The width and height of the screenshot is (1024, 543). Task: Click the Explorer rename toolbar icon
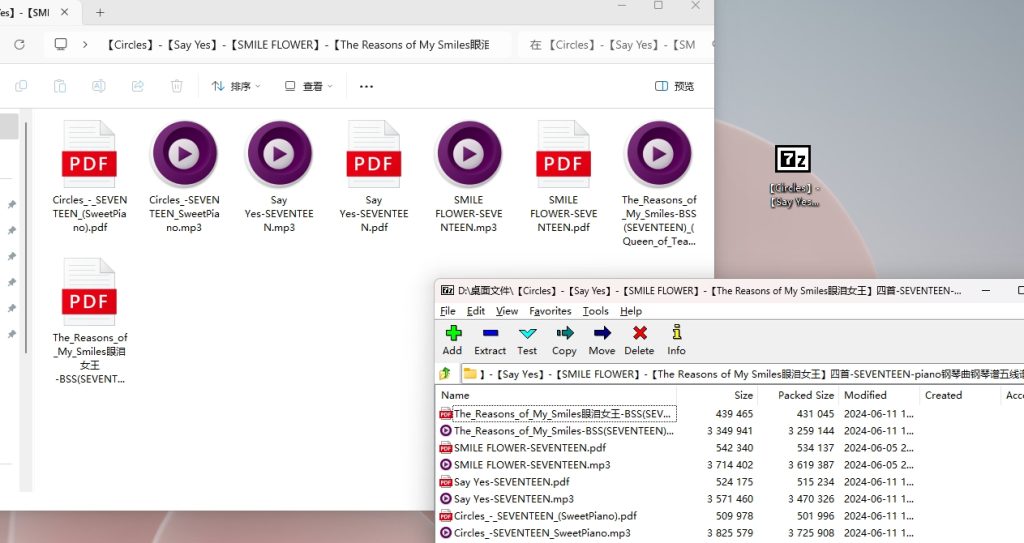[99, 86]
